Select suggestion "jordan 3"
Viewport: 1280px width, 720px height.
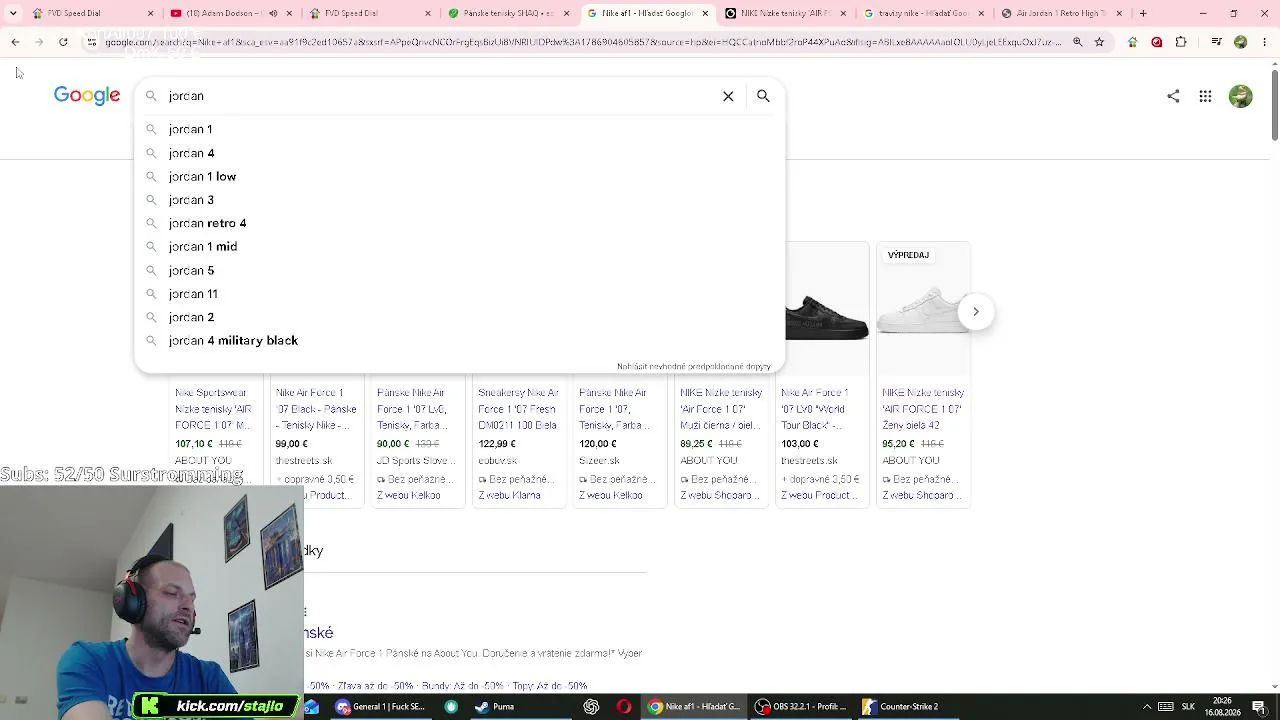tap(460, 200)
